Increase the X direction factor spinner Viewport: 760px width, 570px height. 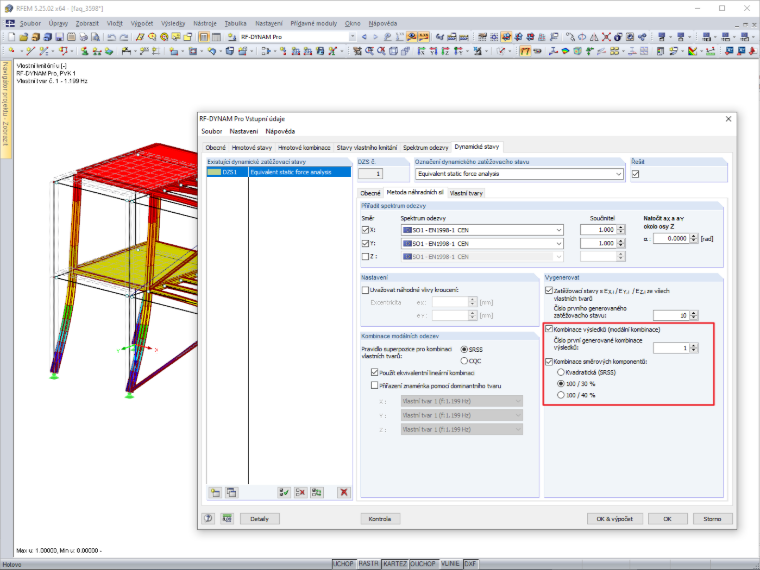coord(621,227)
